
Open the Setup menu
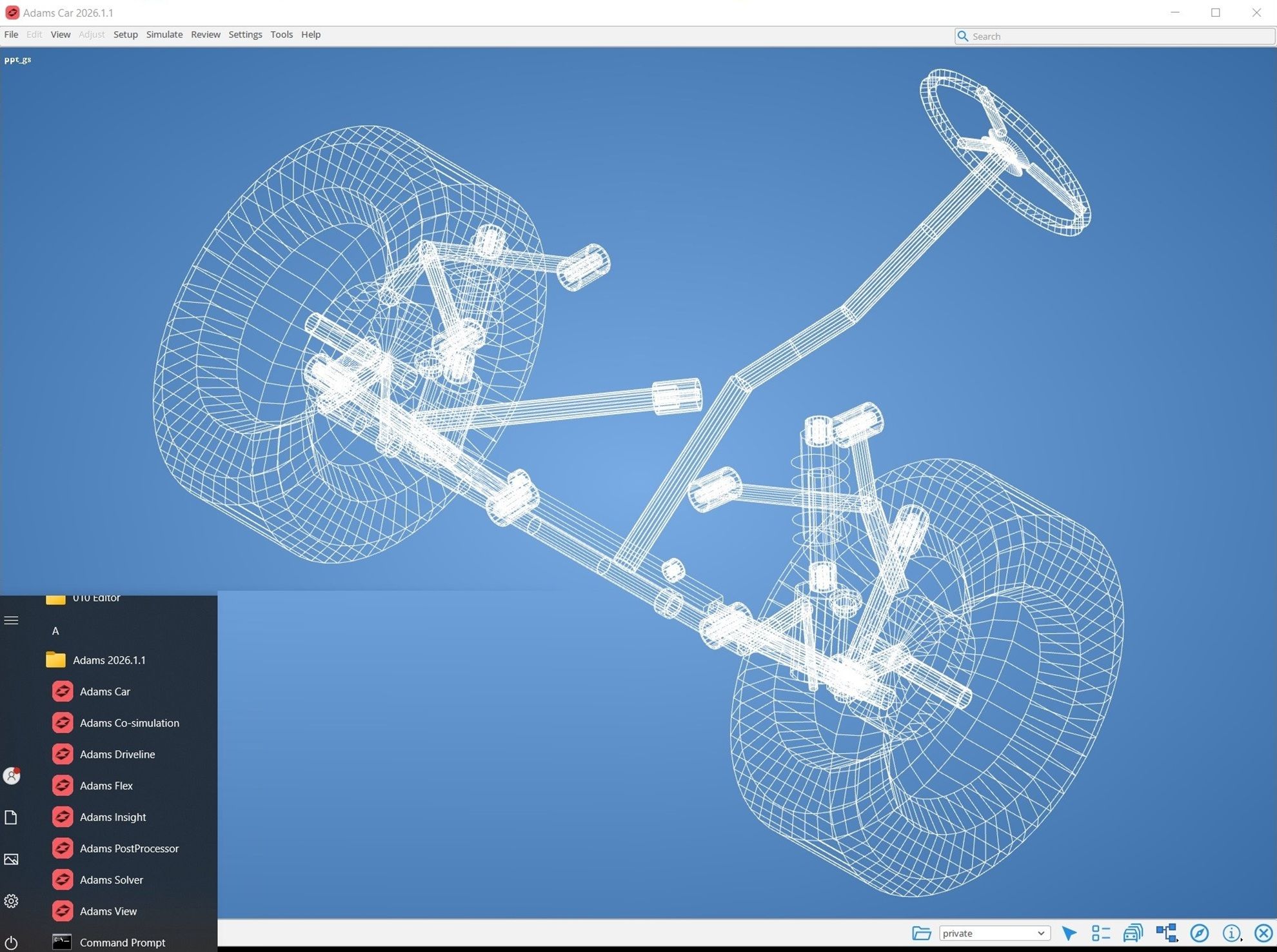[126, 35]
